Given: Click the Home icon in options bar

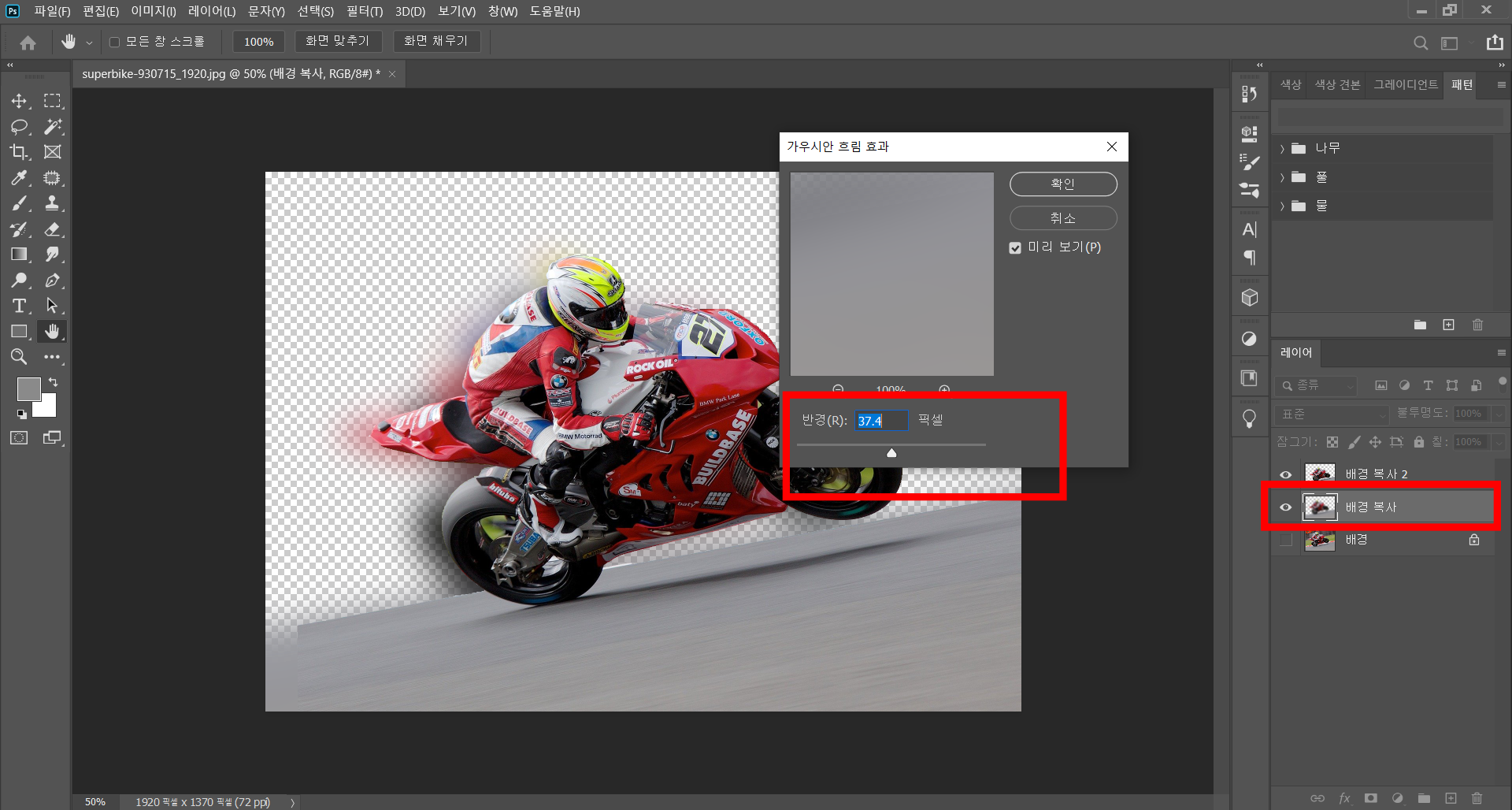Looking at the screenshot, I should (x=28, y=43).
